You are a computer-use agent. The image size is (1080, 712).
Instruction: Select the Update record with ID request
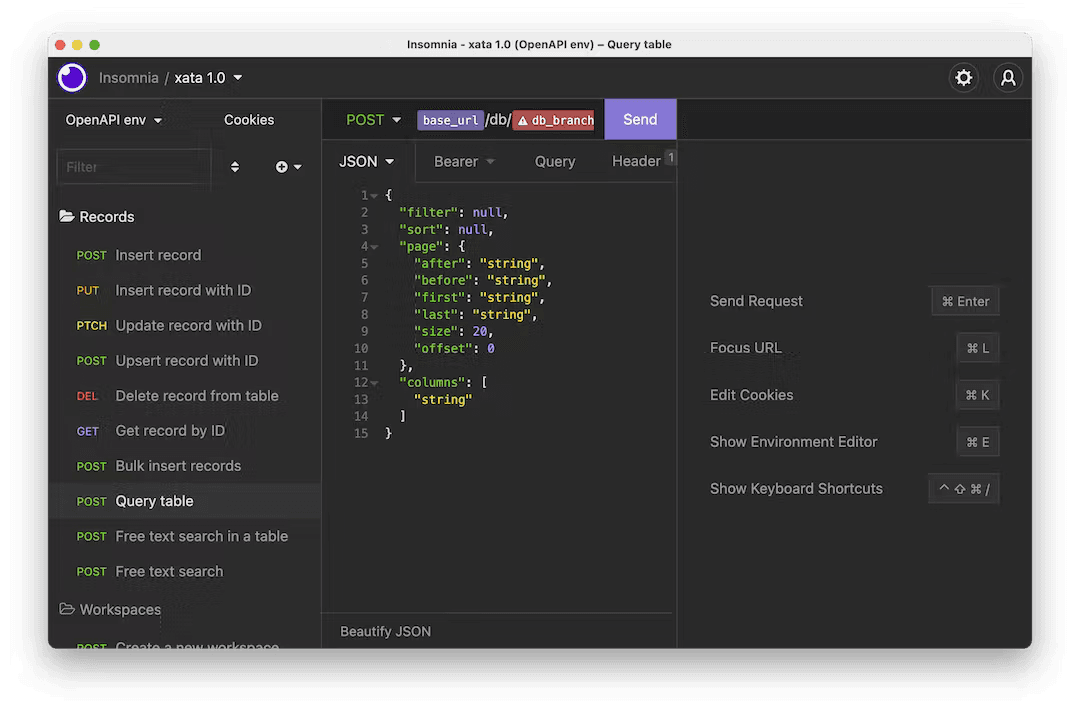(x=185, y=325)
